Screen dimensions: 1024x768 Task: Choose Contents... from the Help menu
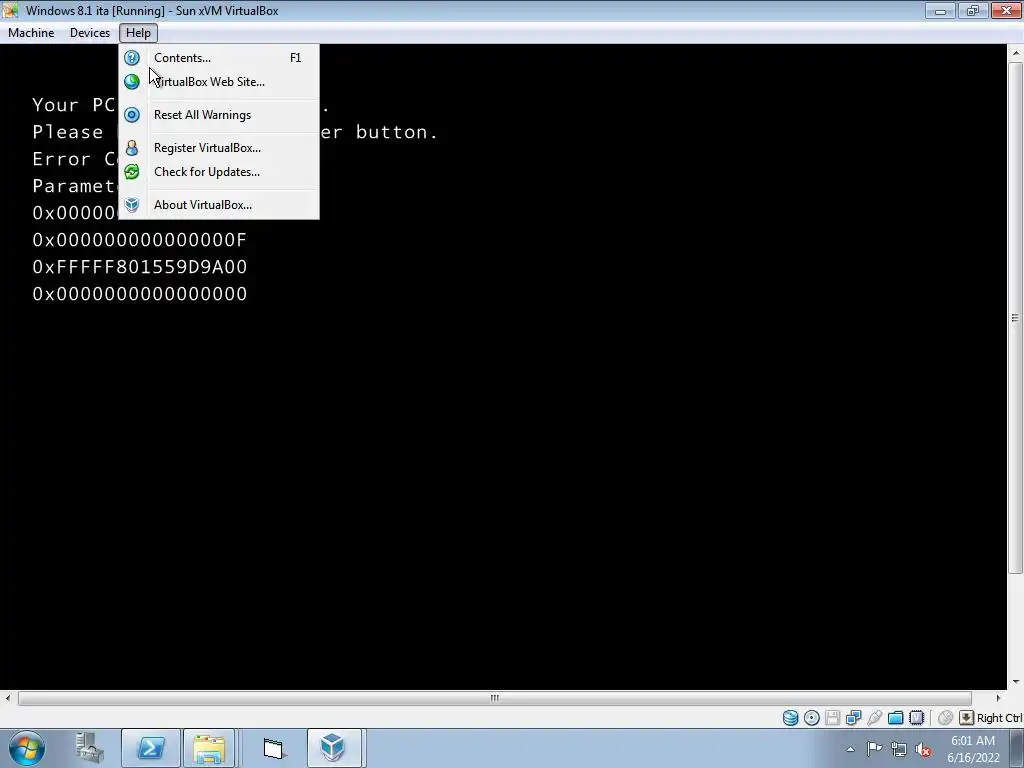(x=219, y=58)
